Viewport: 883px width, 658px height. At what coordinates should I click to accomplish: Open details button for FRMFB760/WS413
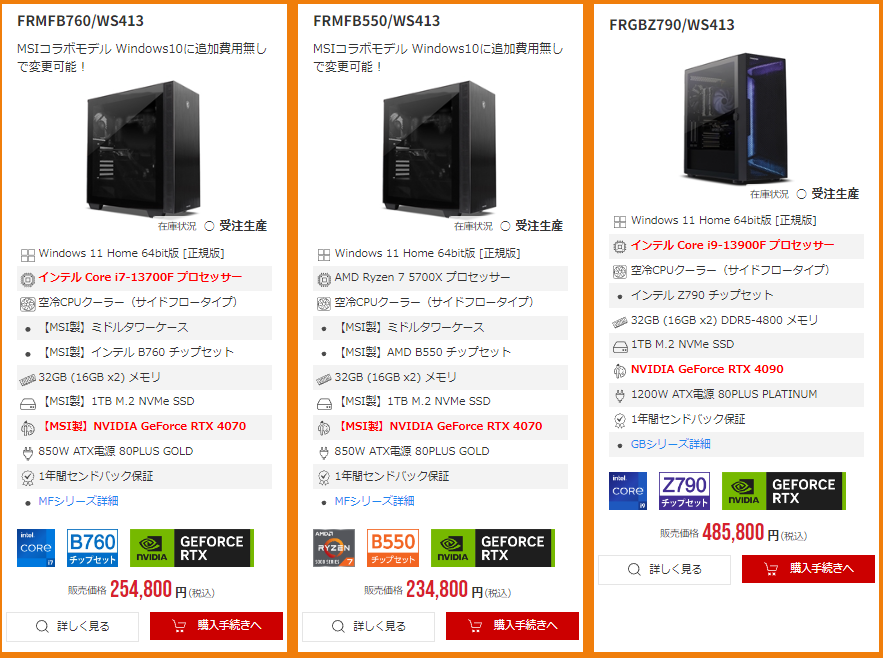click(x=73, y=626)
